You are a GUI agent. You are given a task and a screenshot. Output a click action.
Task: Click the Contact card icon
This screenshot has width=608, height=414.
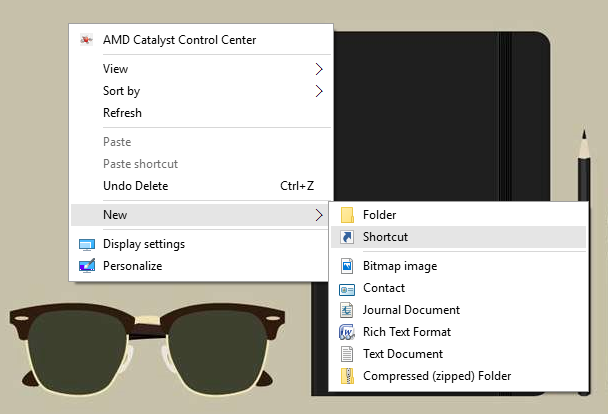[347, 288]
